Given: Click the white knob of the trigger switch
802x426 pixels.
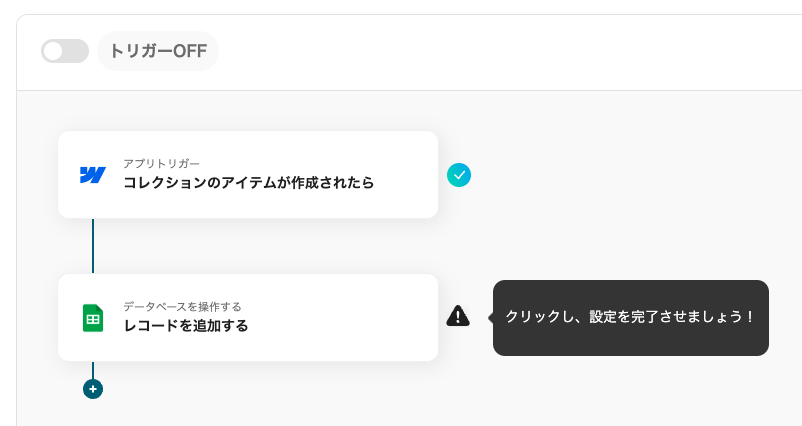Looking at the screenshot, I should click(54, 51).
